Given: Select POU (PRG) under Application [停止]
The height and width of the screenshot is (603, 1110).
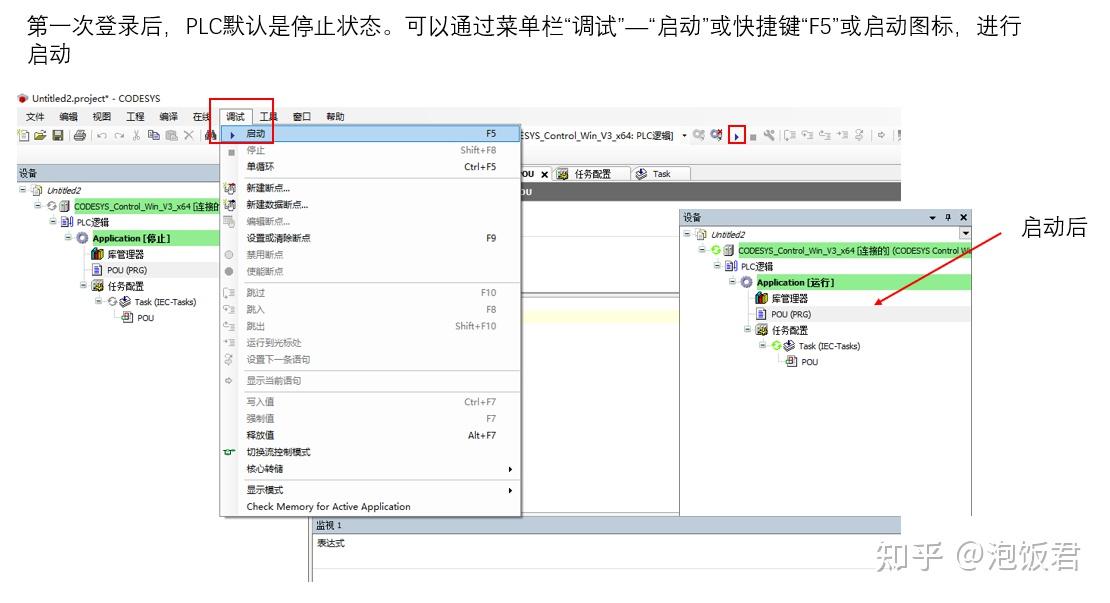Looking at the screenshot, I should coord(127,270).
